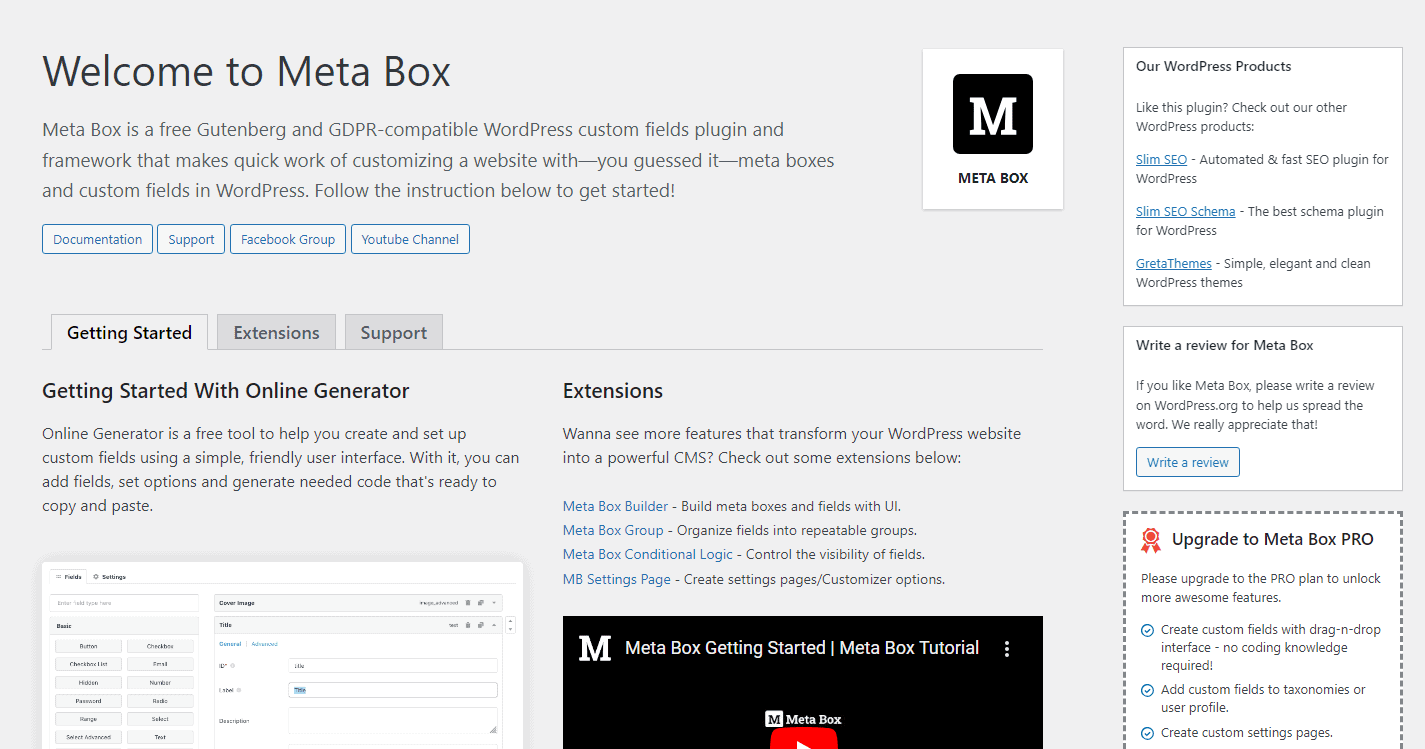
Task: Click the META BOX caption under logo
Action: 993,178
